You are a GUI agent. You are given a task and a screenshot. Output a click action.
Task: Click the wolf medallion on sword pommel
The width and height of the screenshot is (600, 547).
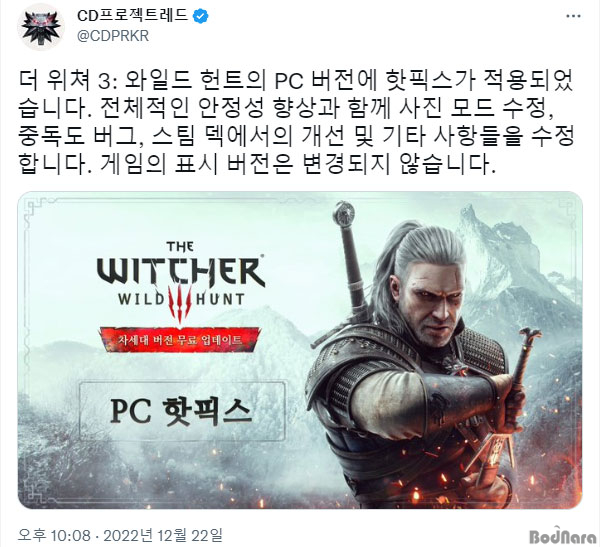pyautogui.click(x=345, y=214)
